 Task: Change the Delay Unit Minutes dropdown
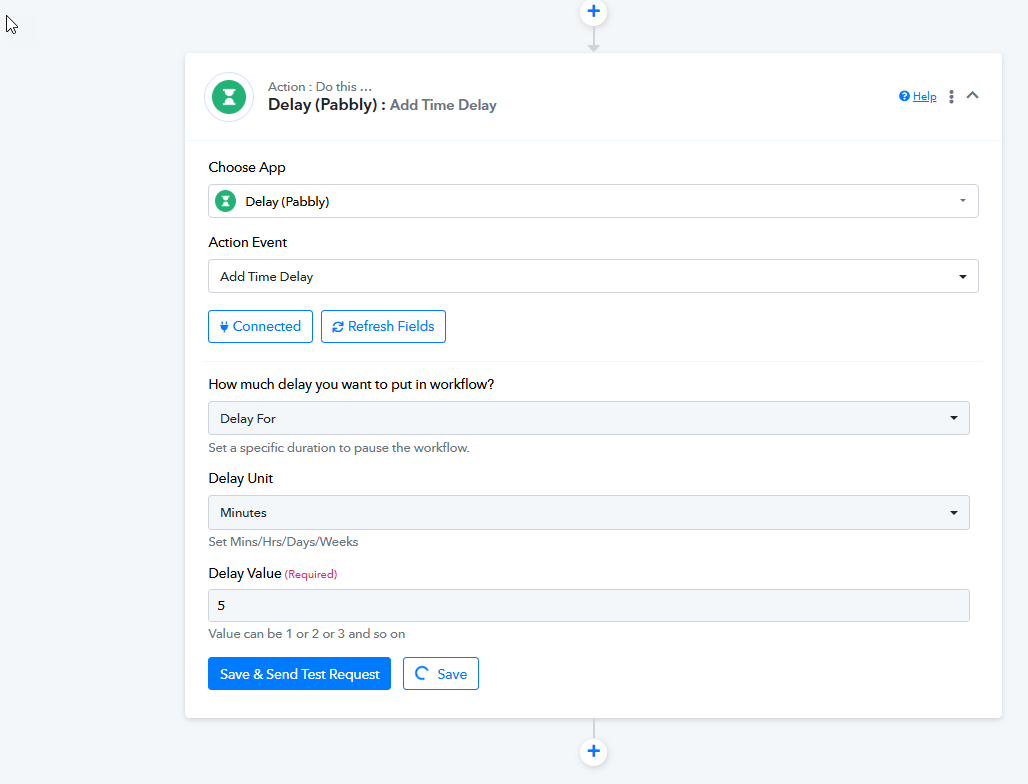[588, 513]
